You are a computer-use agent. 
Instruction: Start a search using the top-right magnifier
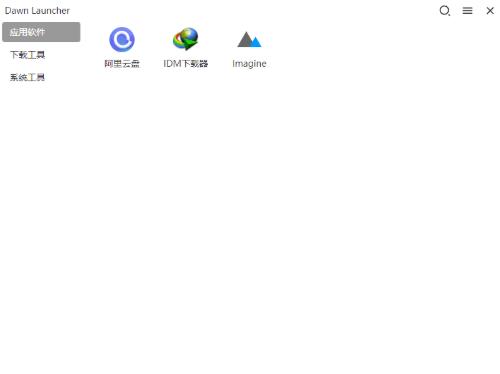tap(445, 11)
